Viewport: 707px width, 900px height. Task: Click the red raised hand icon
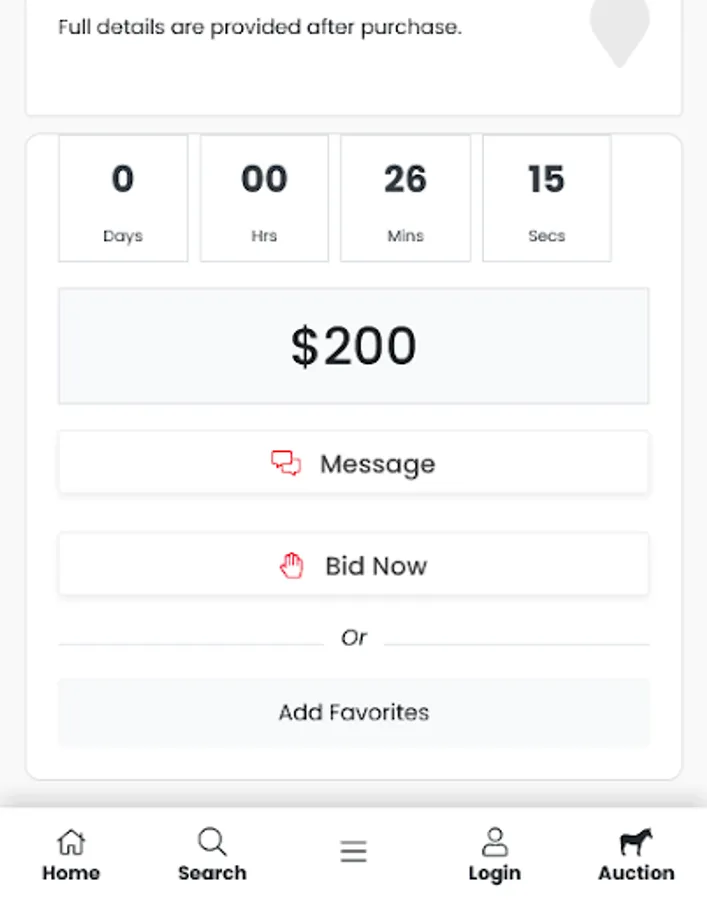(x=291, y=566)
